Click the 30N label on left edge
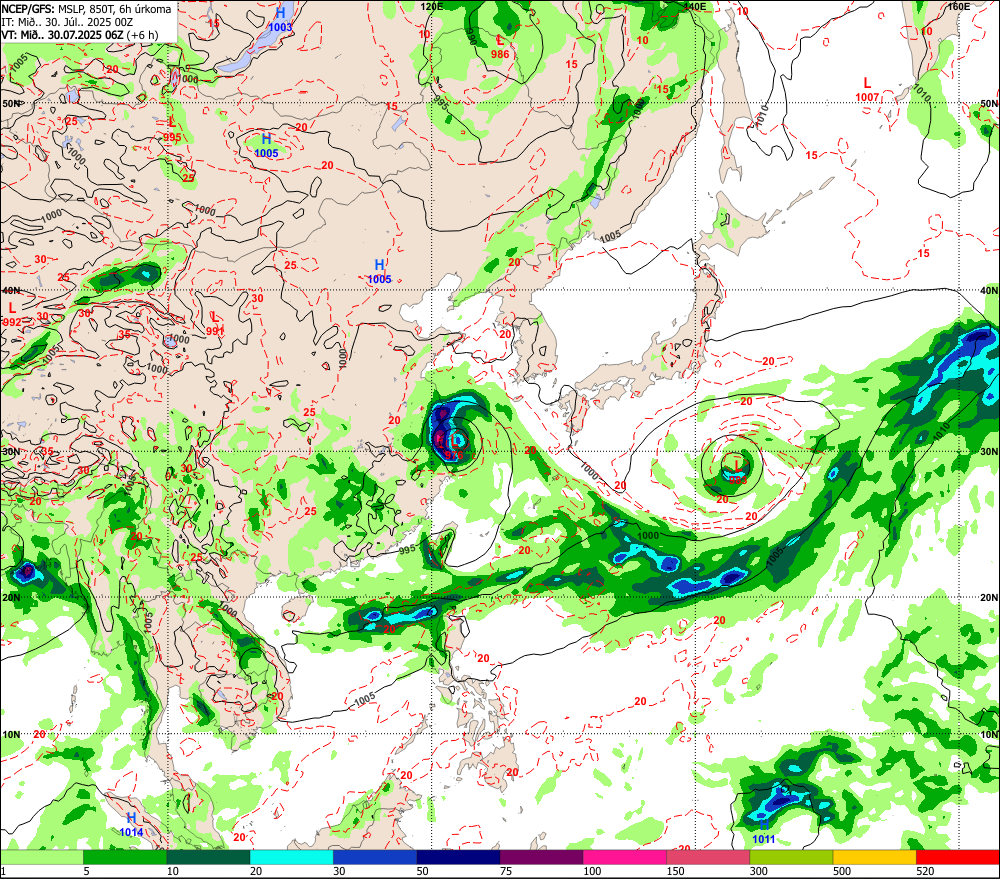 (11, 452)
